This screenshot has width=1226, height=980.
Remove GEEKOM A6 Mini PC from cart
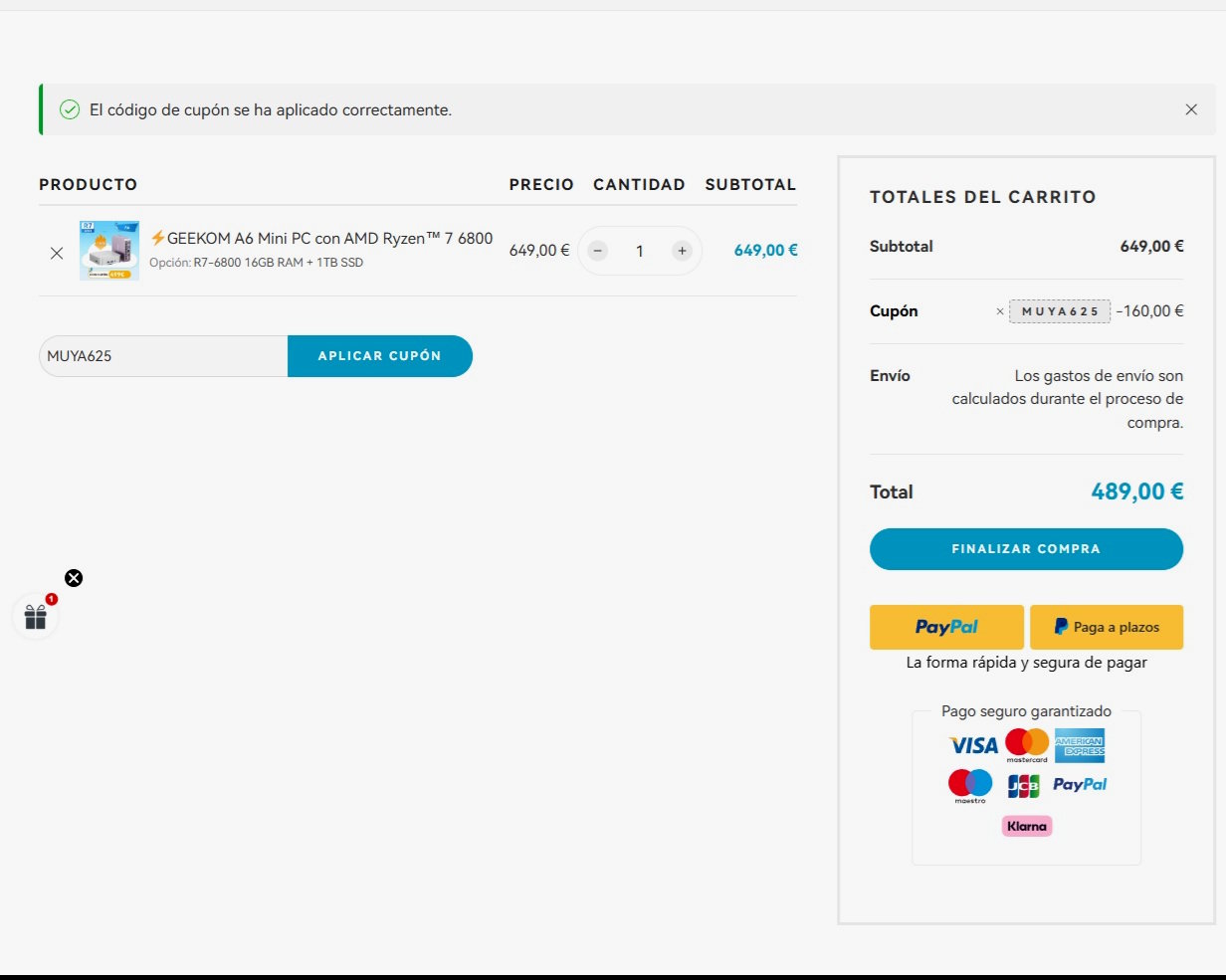click(57, 253)
